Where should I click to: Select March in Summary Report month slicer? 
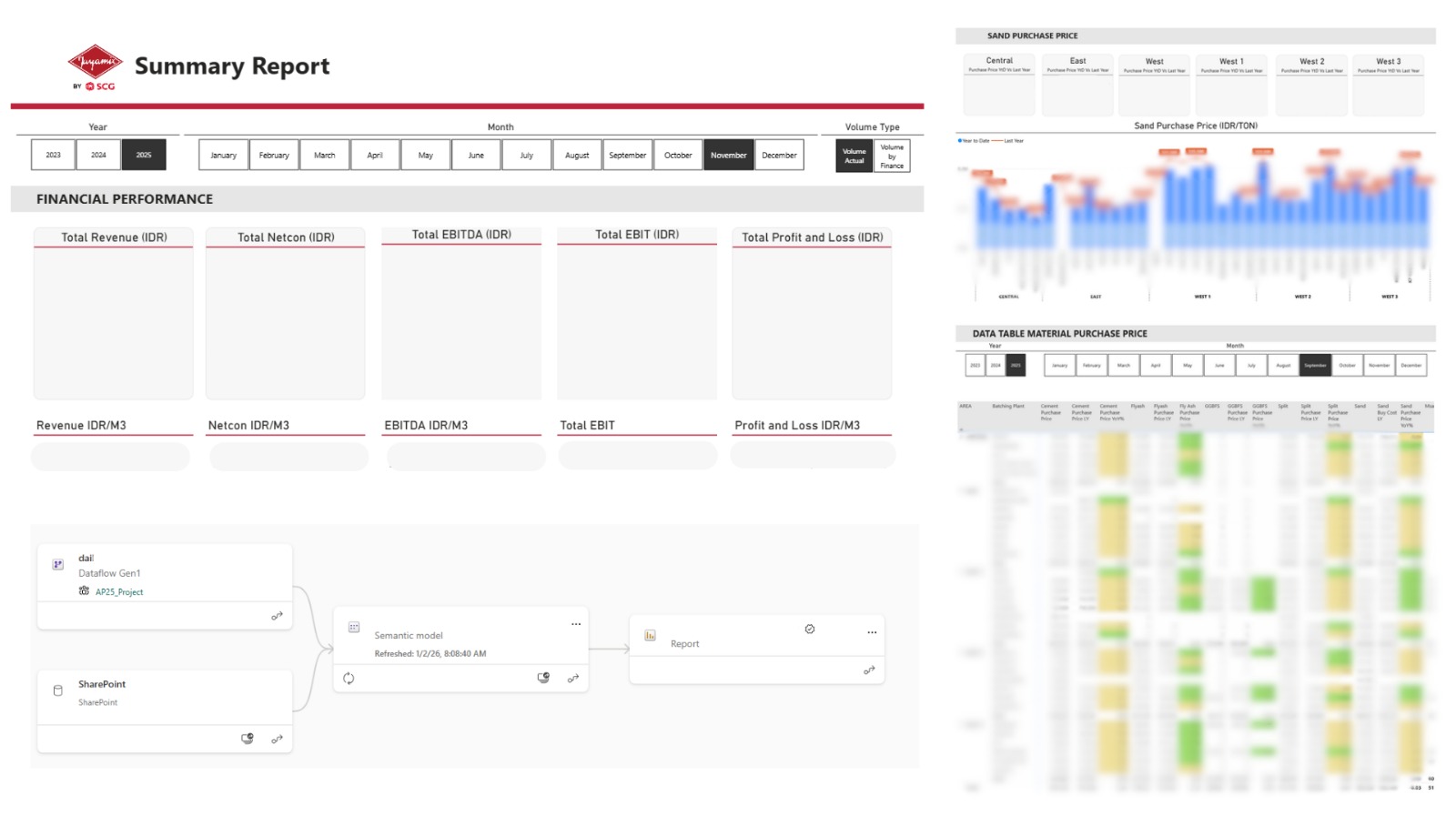tap(325, 155)
